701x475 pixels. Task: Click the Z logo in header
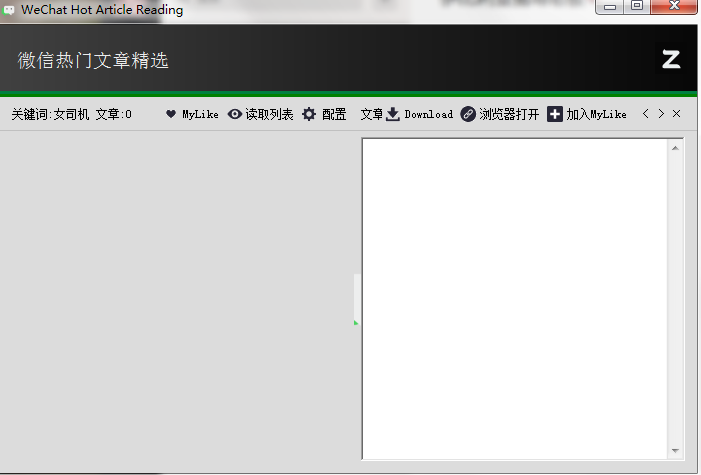pos(671,59)
